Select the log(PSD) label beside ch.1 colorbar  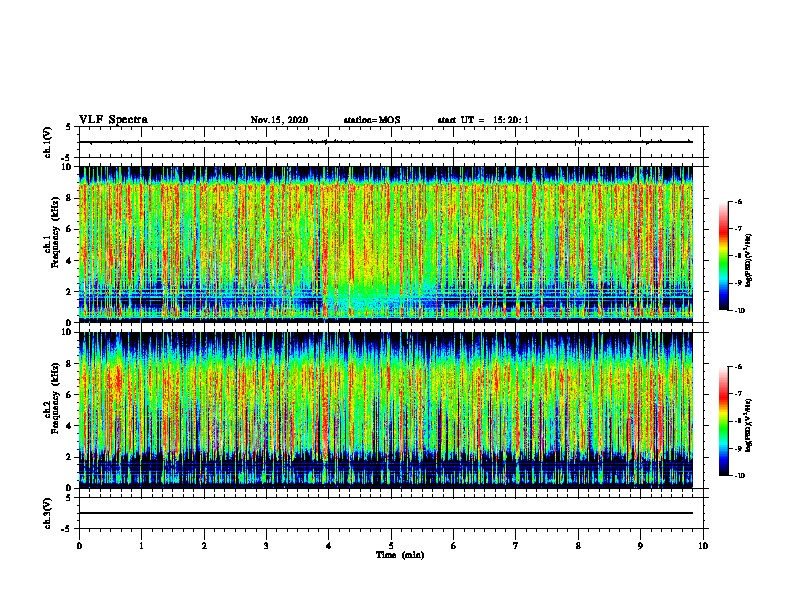(749, 261)
